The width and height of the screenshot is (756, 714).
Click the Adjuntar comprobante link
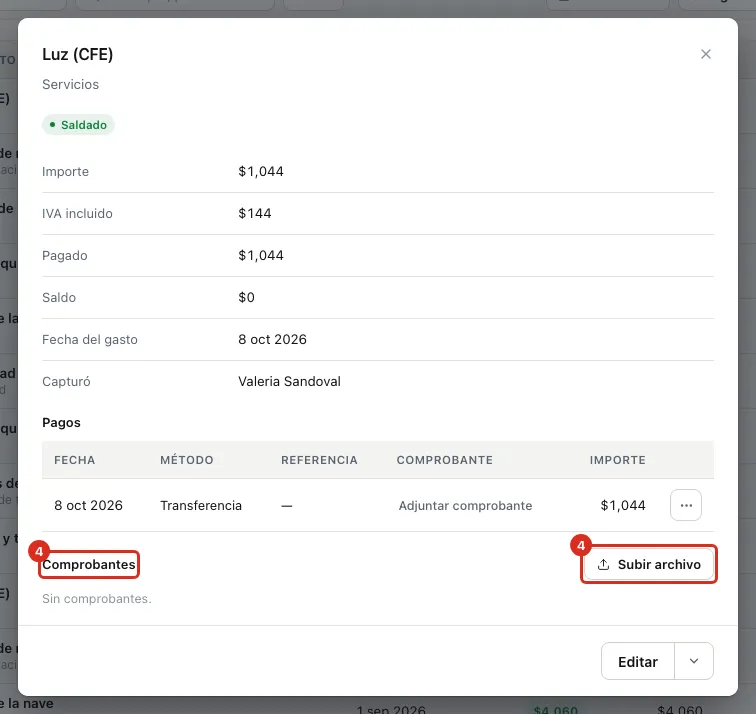click(x=465, y=506)
